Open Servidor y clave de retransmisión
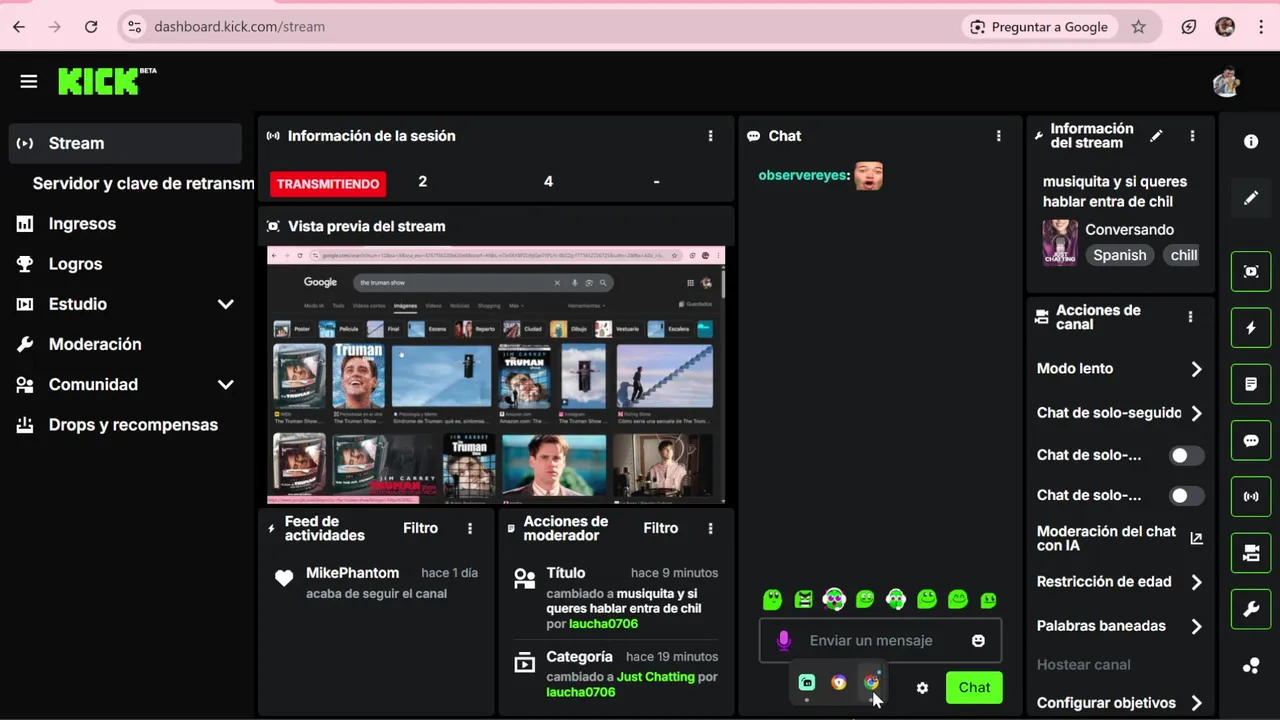The image size is (1280, 720). [x=143, y=184]
